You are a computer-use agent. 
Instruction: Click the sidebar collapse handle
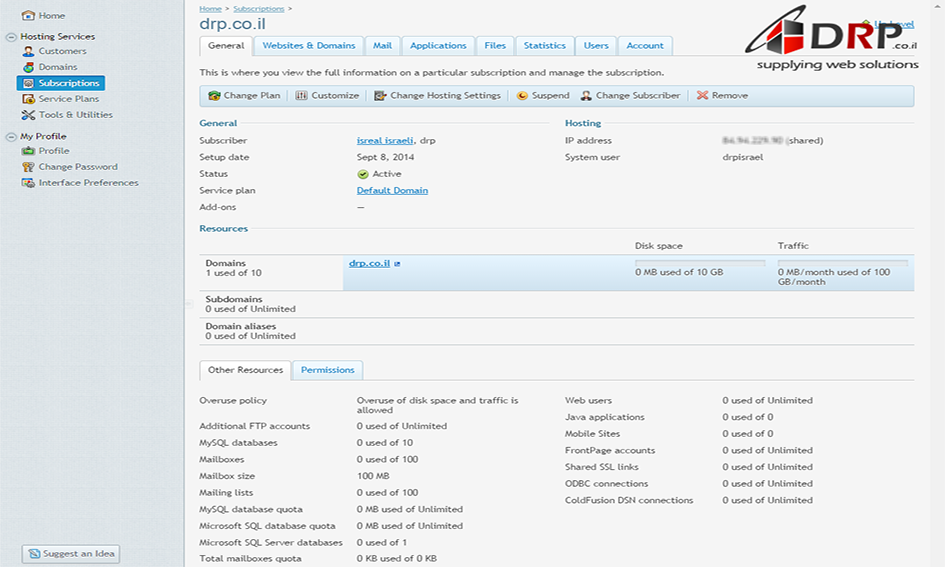[187, 303]
